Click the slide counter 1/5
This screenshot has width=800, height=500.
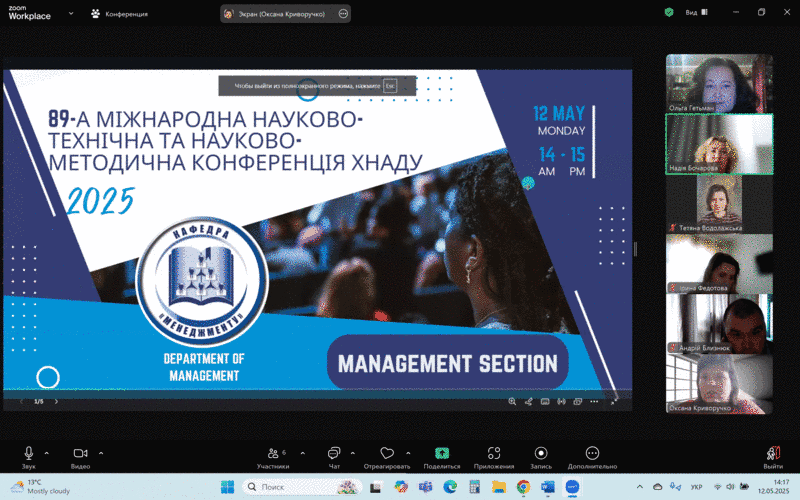click(x=39, y=402)
